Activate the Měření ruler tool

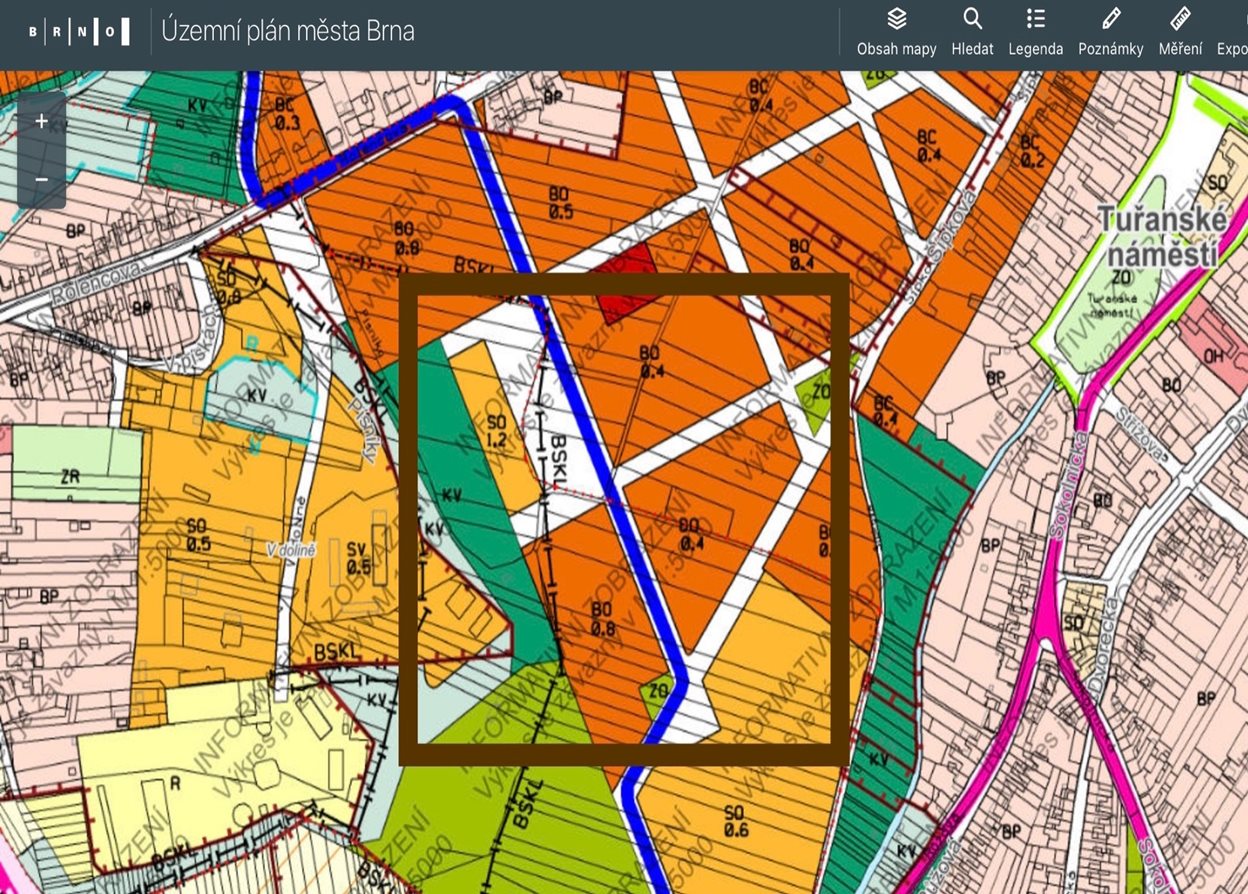point(1180,19)
